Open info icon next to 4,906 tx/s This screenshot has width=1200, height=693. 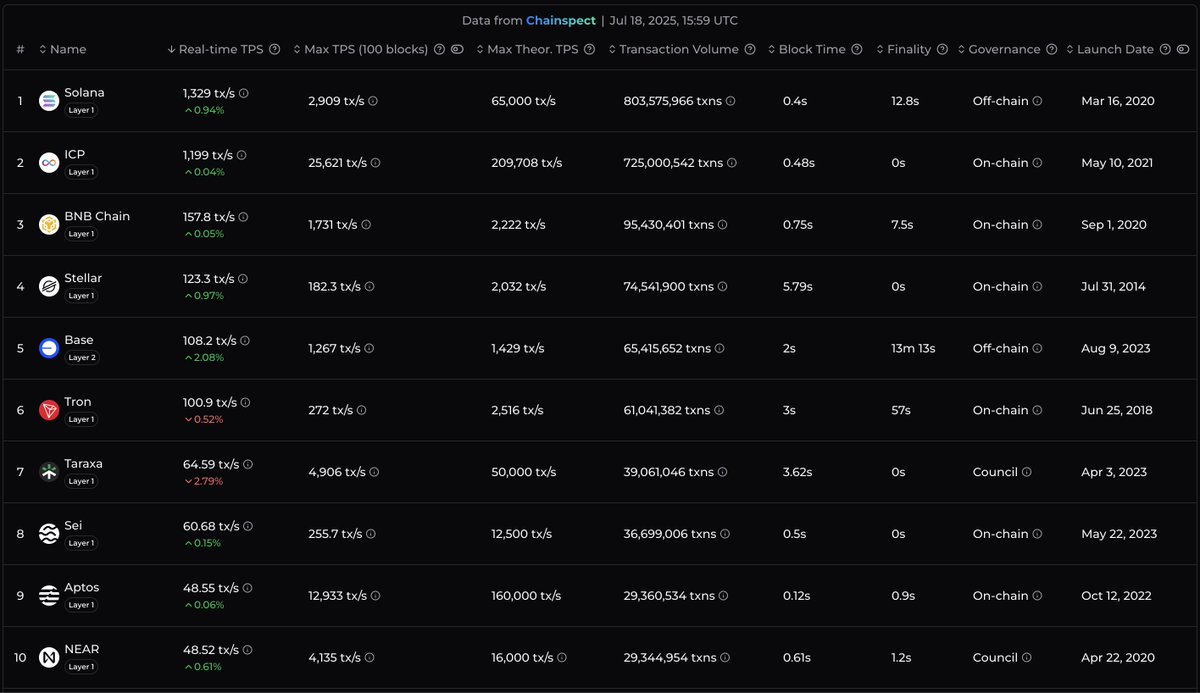375,472
